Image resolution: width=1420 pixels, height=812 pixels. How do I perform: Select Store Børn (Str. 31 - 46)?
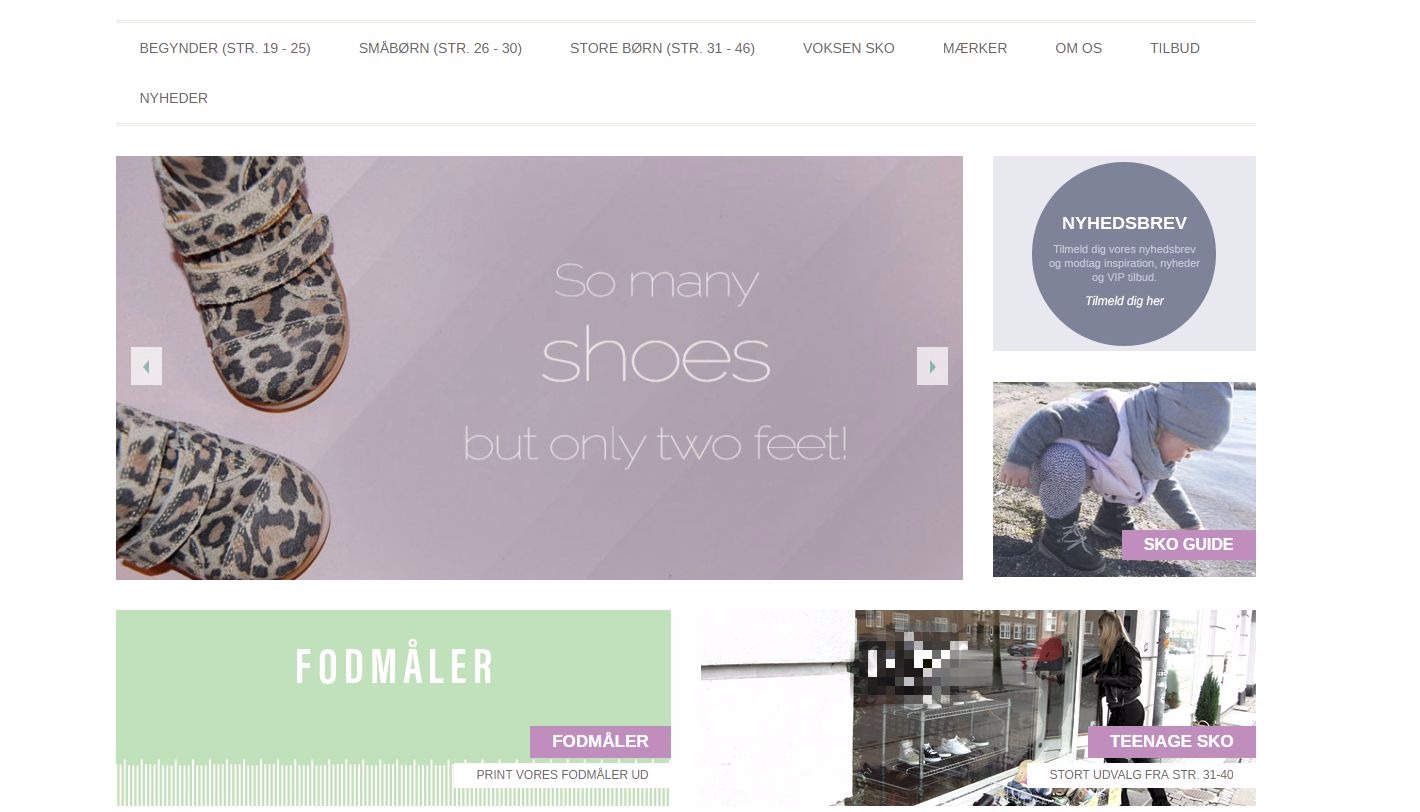(662, 48)
